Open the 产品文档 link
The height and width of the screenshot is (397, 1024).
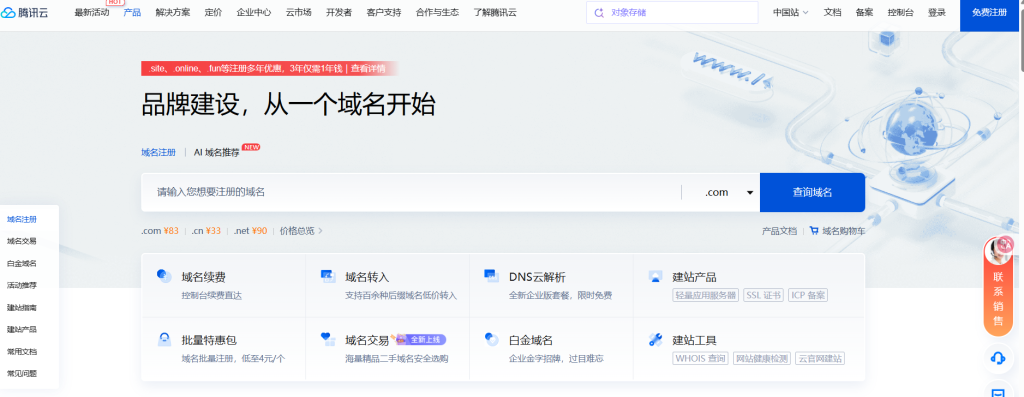pos(779,230)
